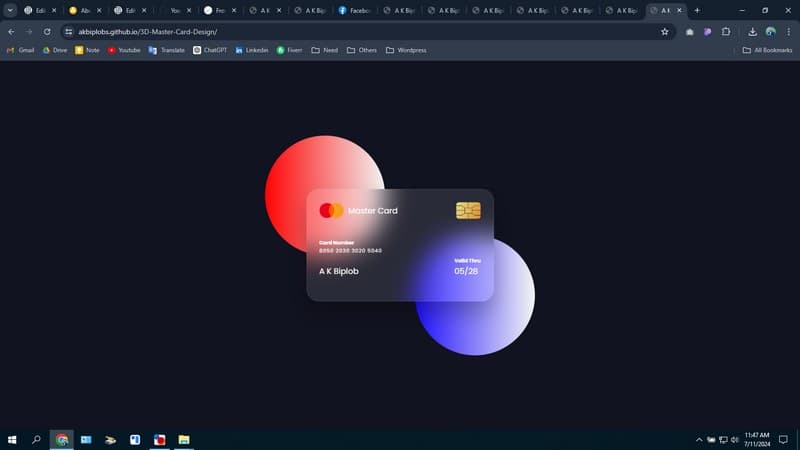Close the Fre tab
Image resolution: width=800 pixels, height=450 pixels.
pos(234,10)
